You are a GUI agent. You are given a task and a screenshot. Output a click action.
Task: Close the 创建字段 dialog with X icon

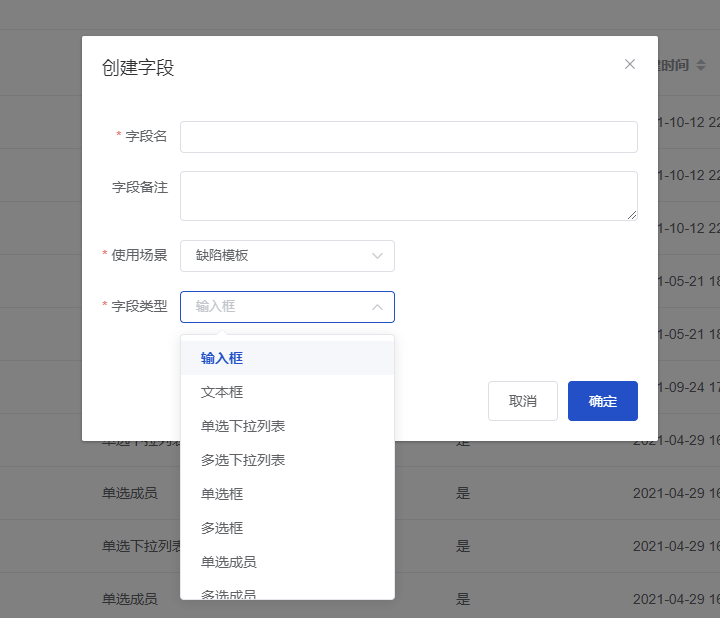[x=630, y=64]
